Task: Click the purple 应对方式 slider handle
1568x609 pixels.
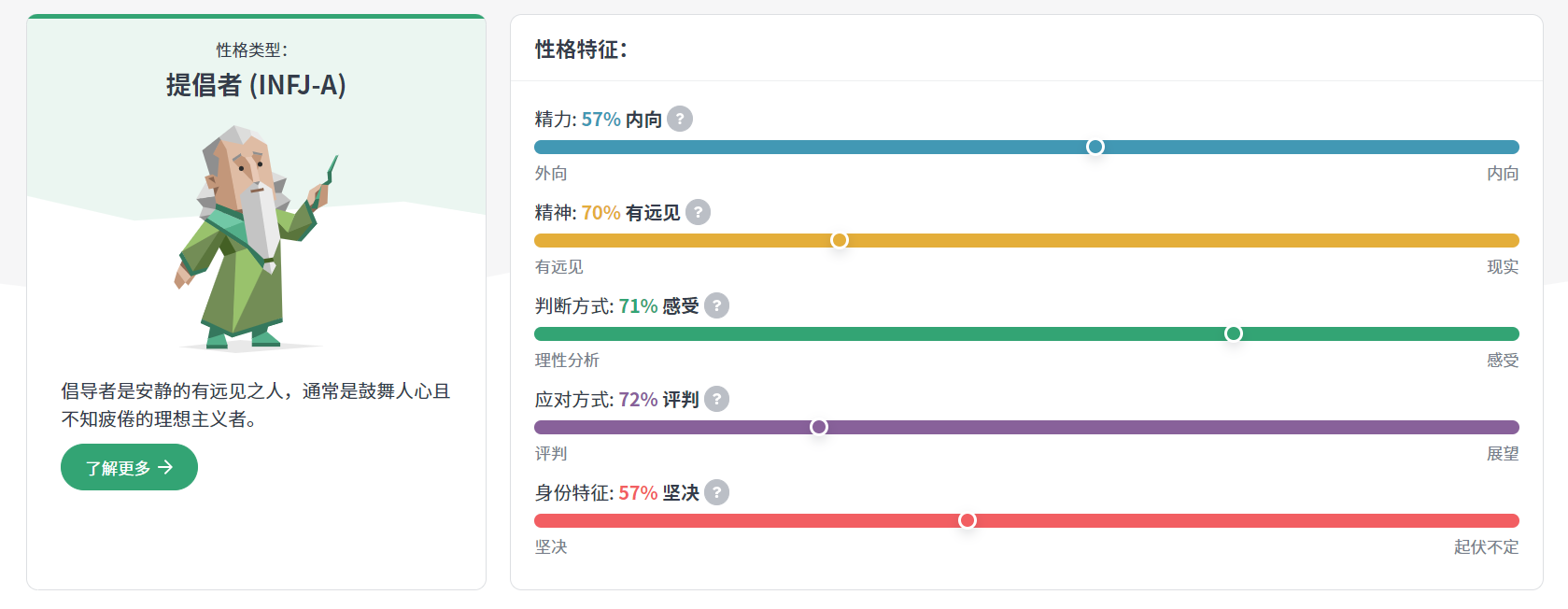Action: click(x=819, y=427)
